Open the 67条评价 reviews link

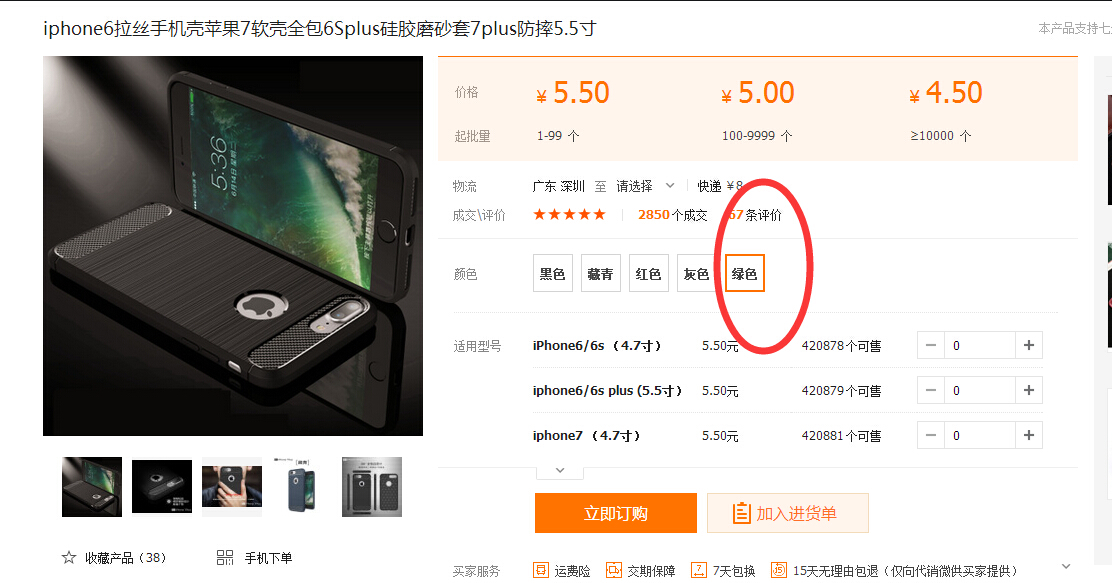(x=755, y=215)
